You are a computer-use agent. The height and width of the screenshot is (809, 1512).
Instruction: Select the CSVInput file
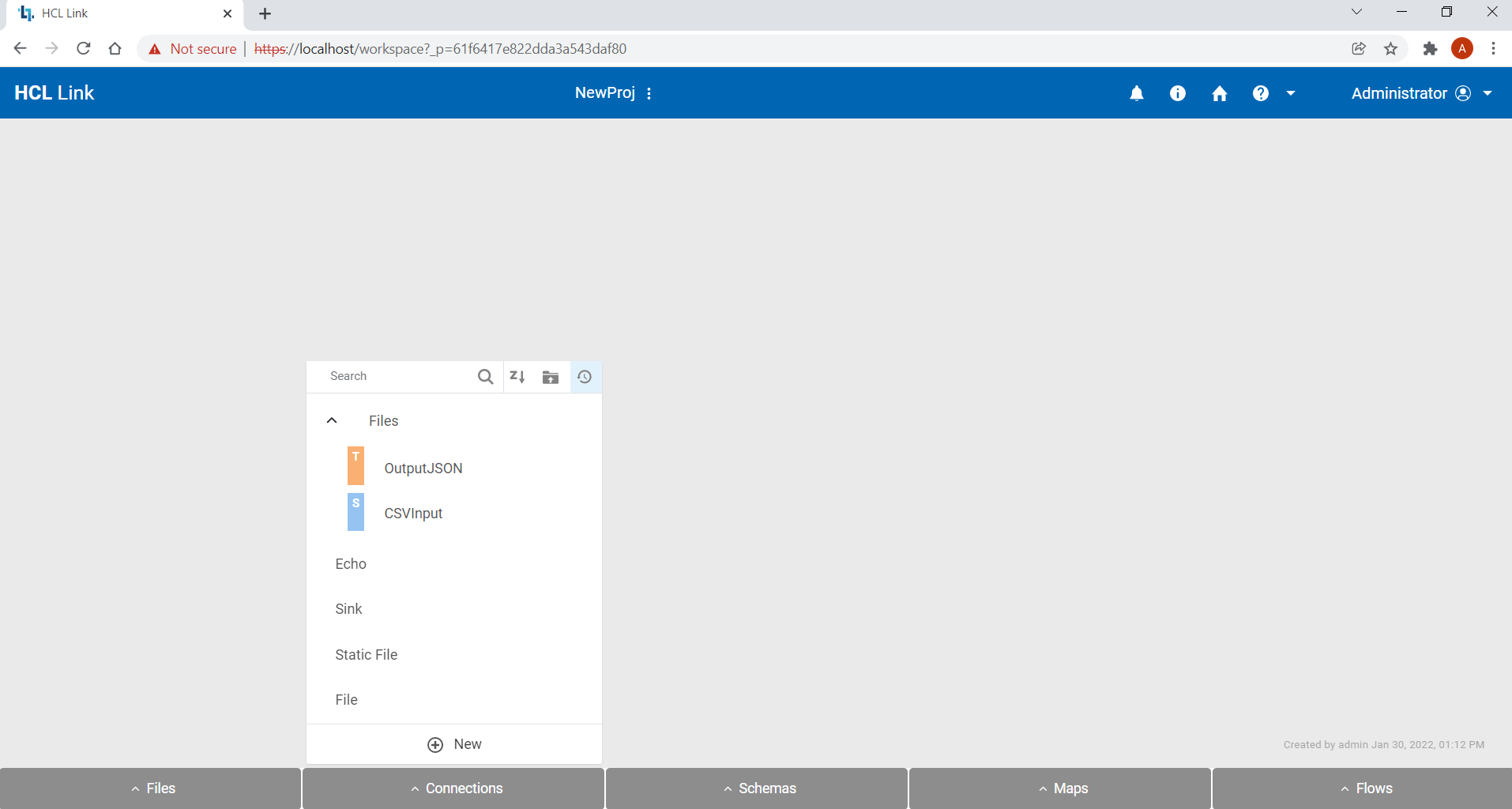pyautogui.click(x=412, y=513)
